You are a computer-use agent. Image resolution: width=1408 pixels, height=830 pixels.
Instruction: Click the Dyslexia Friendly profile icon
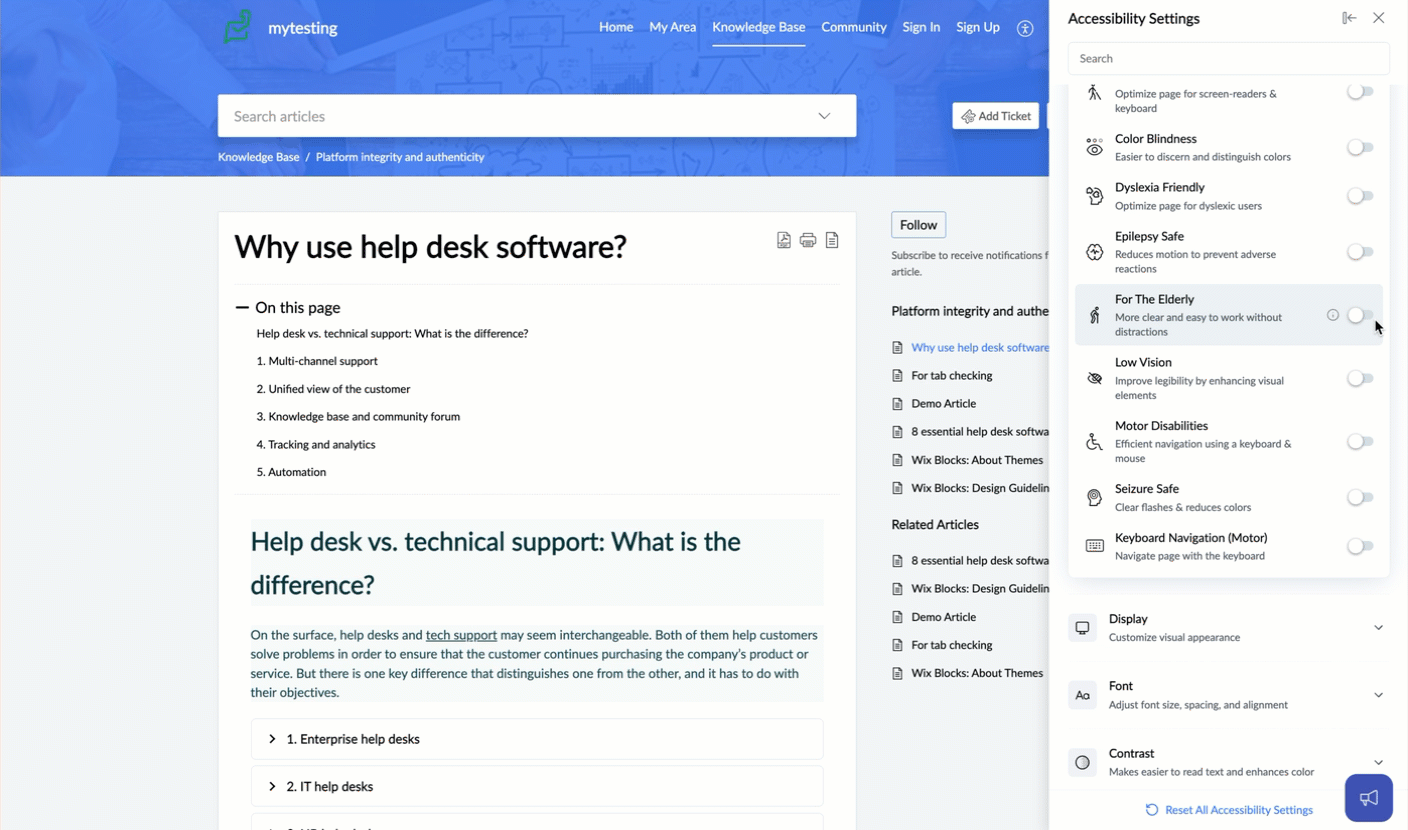click(1094, 196)
